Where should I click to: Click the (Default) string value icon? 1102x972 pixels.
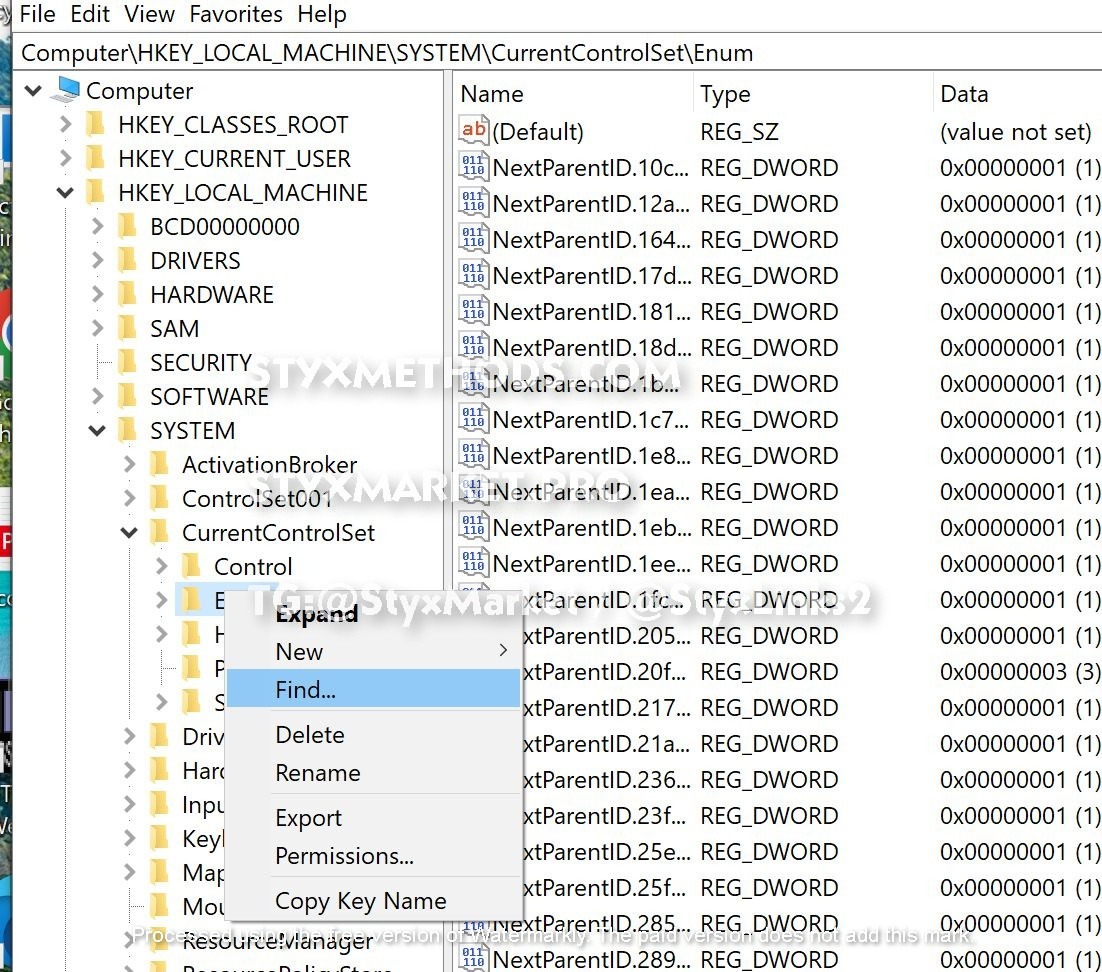pos(473,129)
